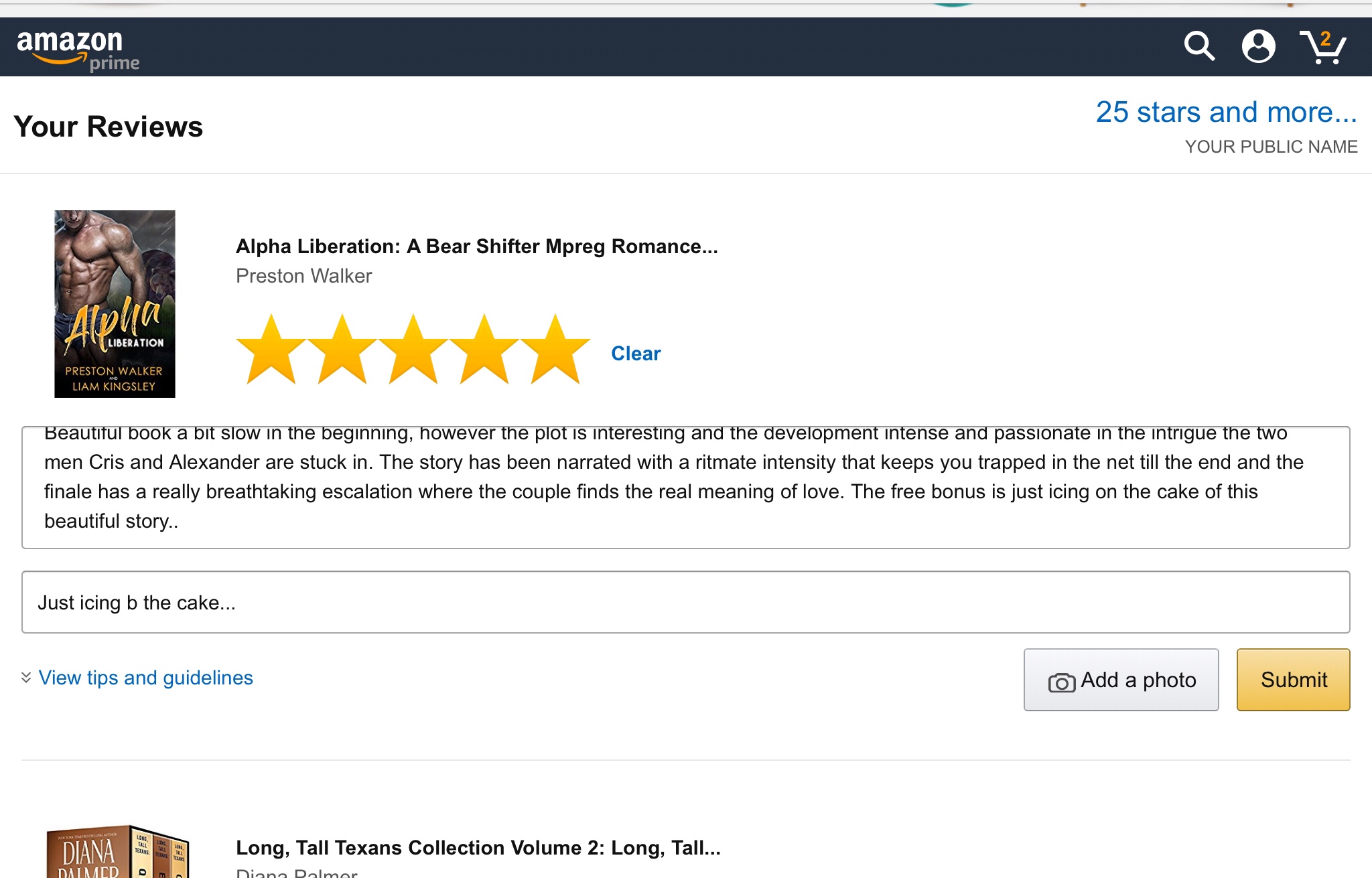Open the search magnifier icon

pos(1198,46)
